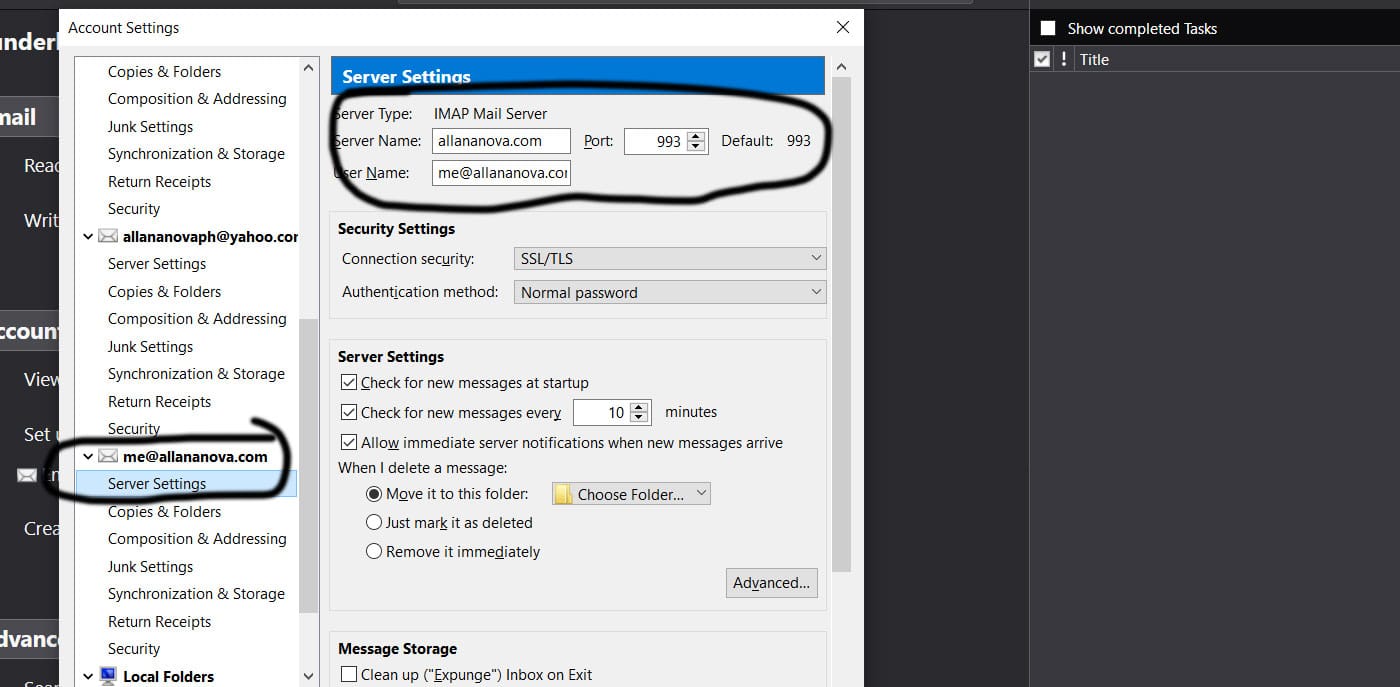Select Move it to this folder radio
The height and width of the screenshot is (687, 1400).
[374, 494]
